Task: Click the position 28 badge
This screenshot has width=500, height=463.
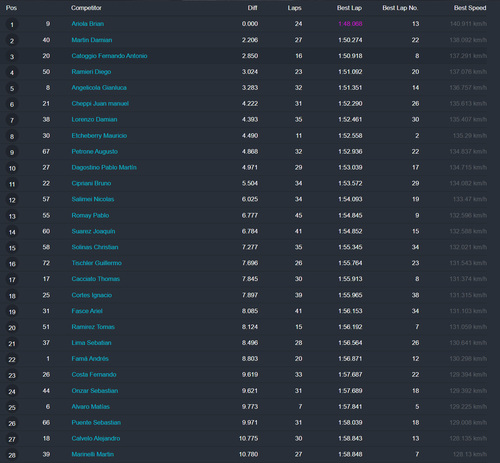Action: 12,455
